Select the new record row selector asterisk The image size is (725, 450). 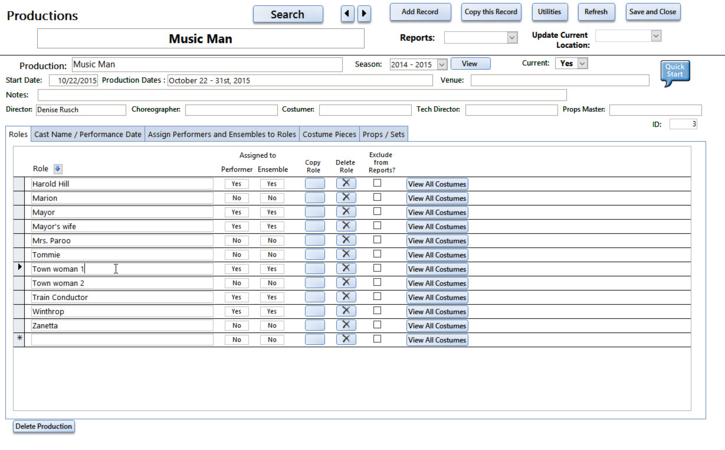19,339
